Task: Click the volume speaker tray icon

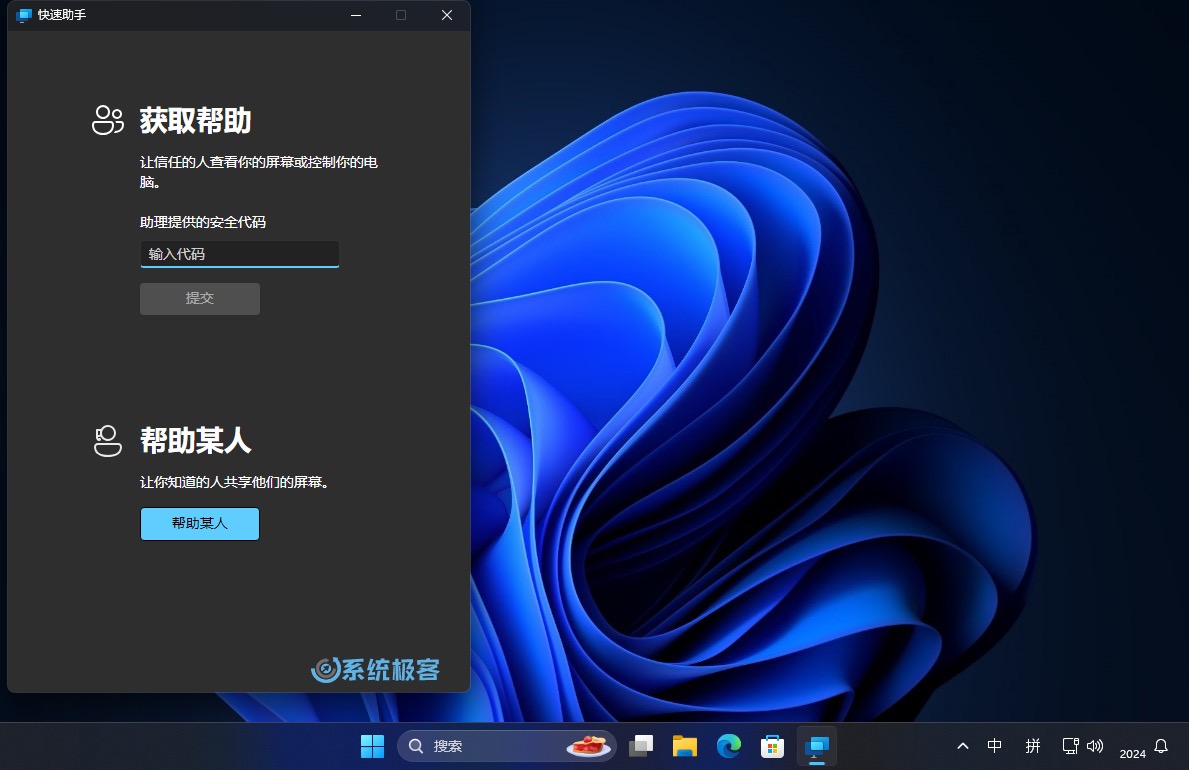Action: [1095, 746]
